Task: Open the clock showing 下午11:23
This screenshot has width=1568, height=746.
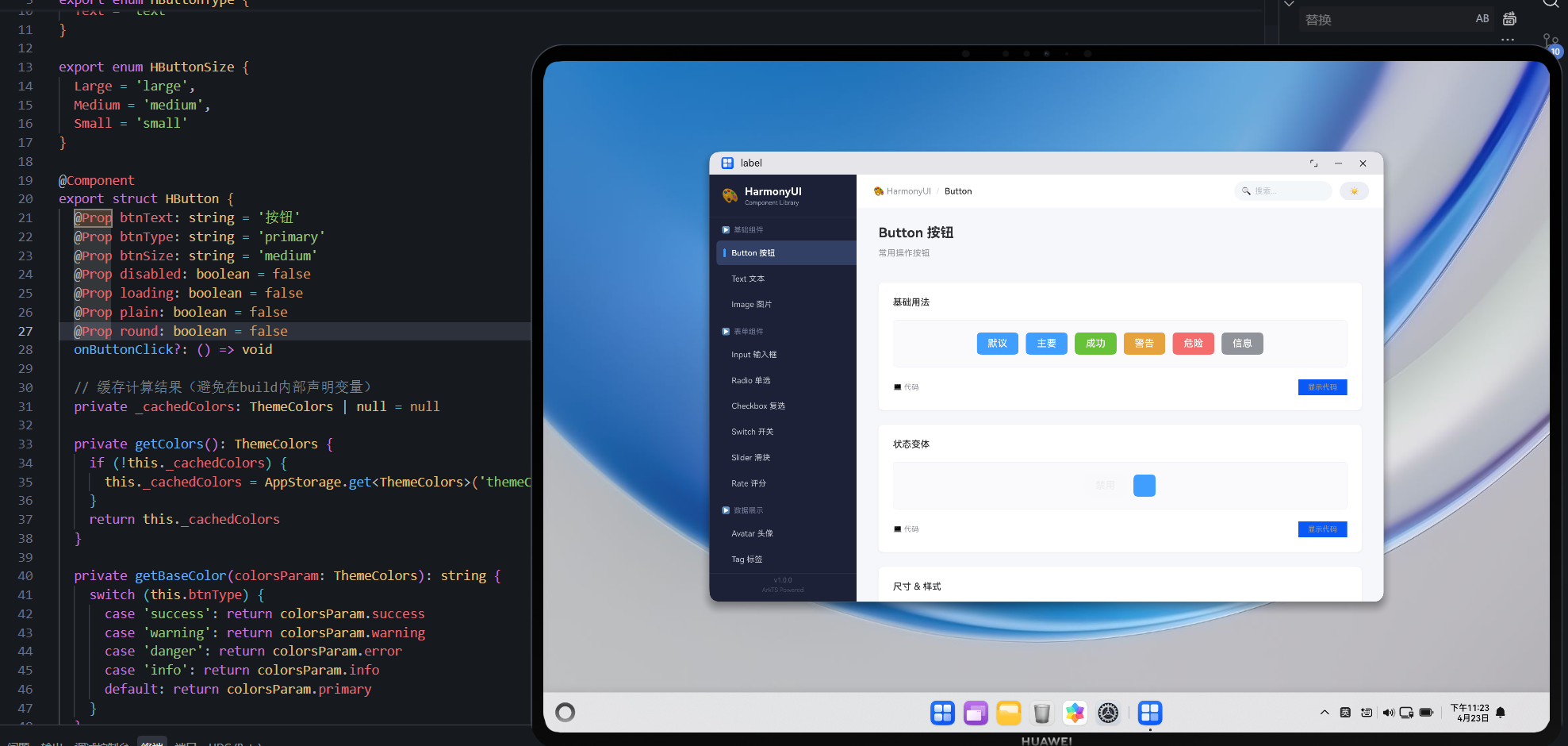Action: pyautogui.click(x=1470, y=713)
